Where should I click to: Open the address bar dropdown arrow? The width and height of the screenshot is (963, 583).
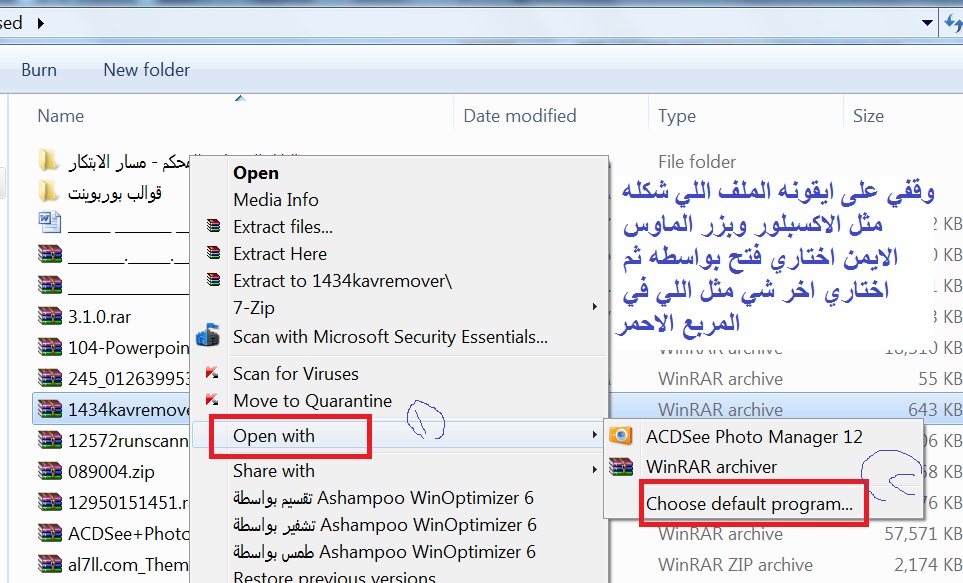(x=927, y=23)
